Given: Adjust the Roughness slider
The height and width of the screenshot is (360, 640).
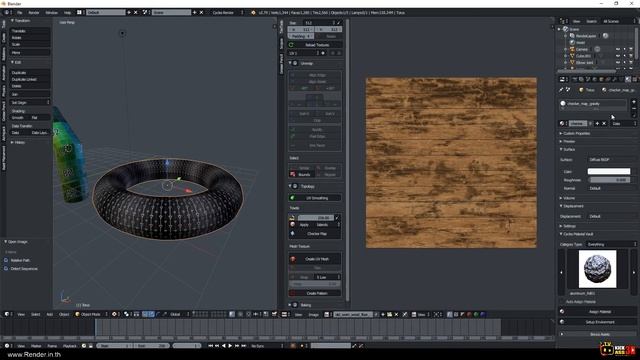Looking at the screenshot, I should [609, 180].
